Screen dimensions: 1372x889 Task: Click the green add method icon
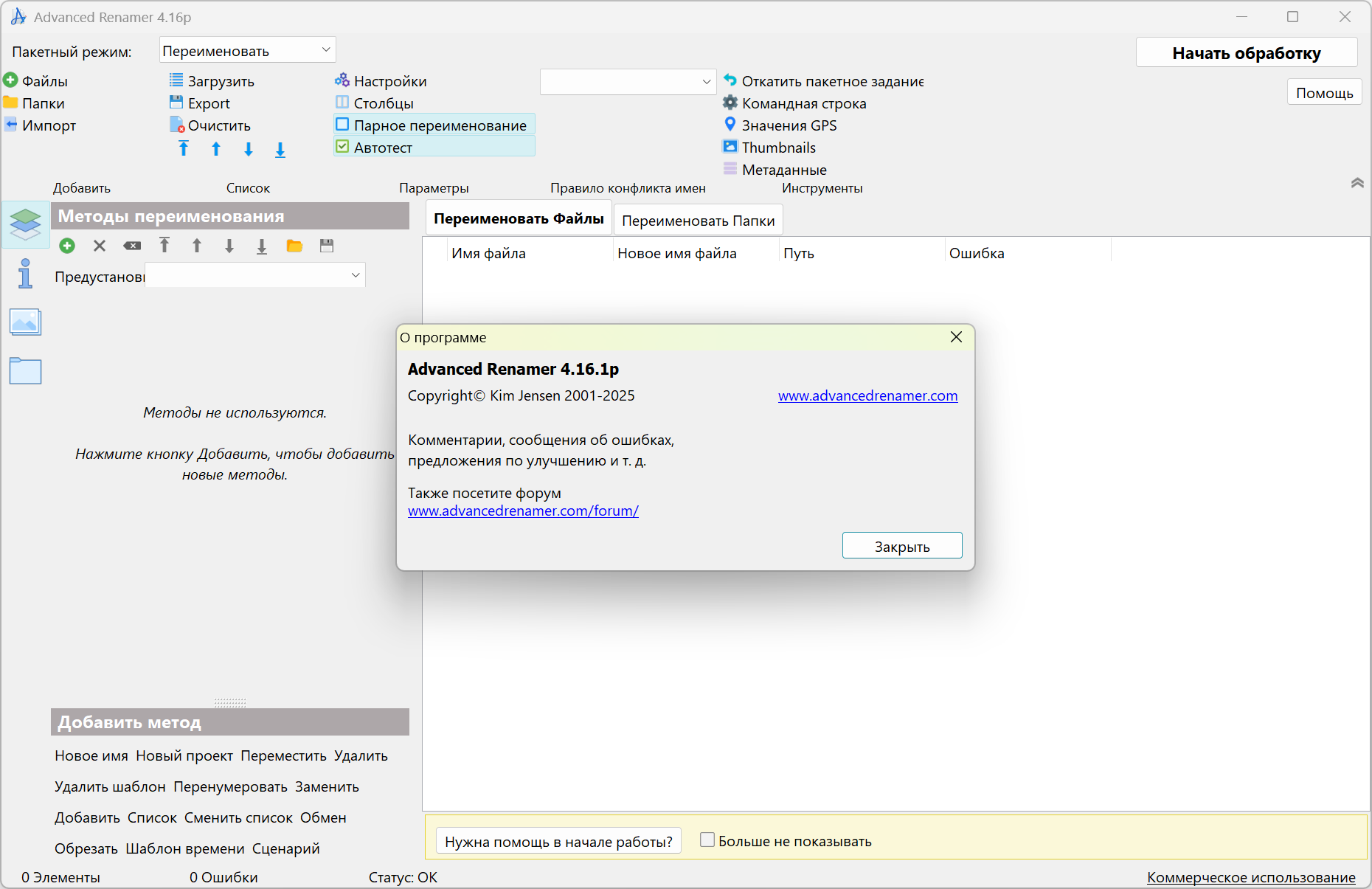click(67, 246)
